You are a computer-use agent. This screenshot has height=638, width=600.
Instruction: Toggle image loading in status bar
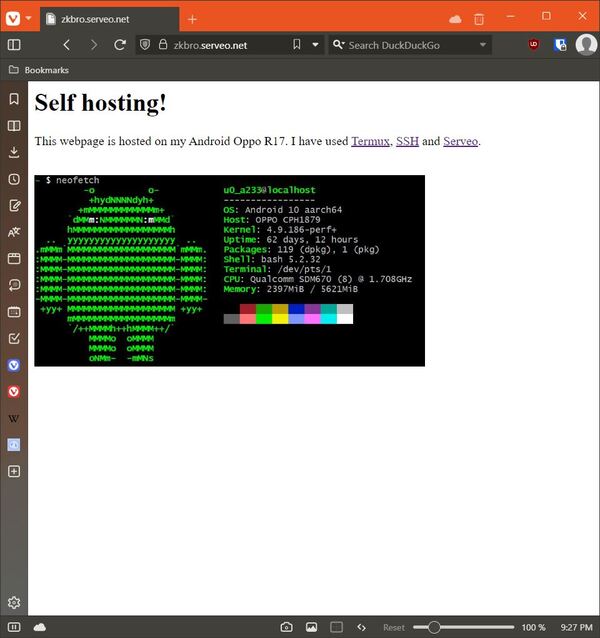(311, 627)
